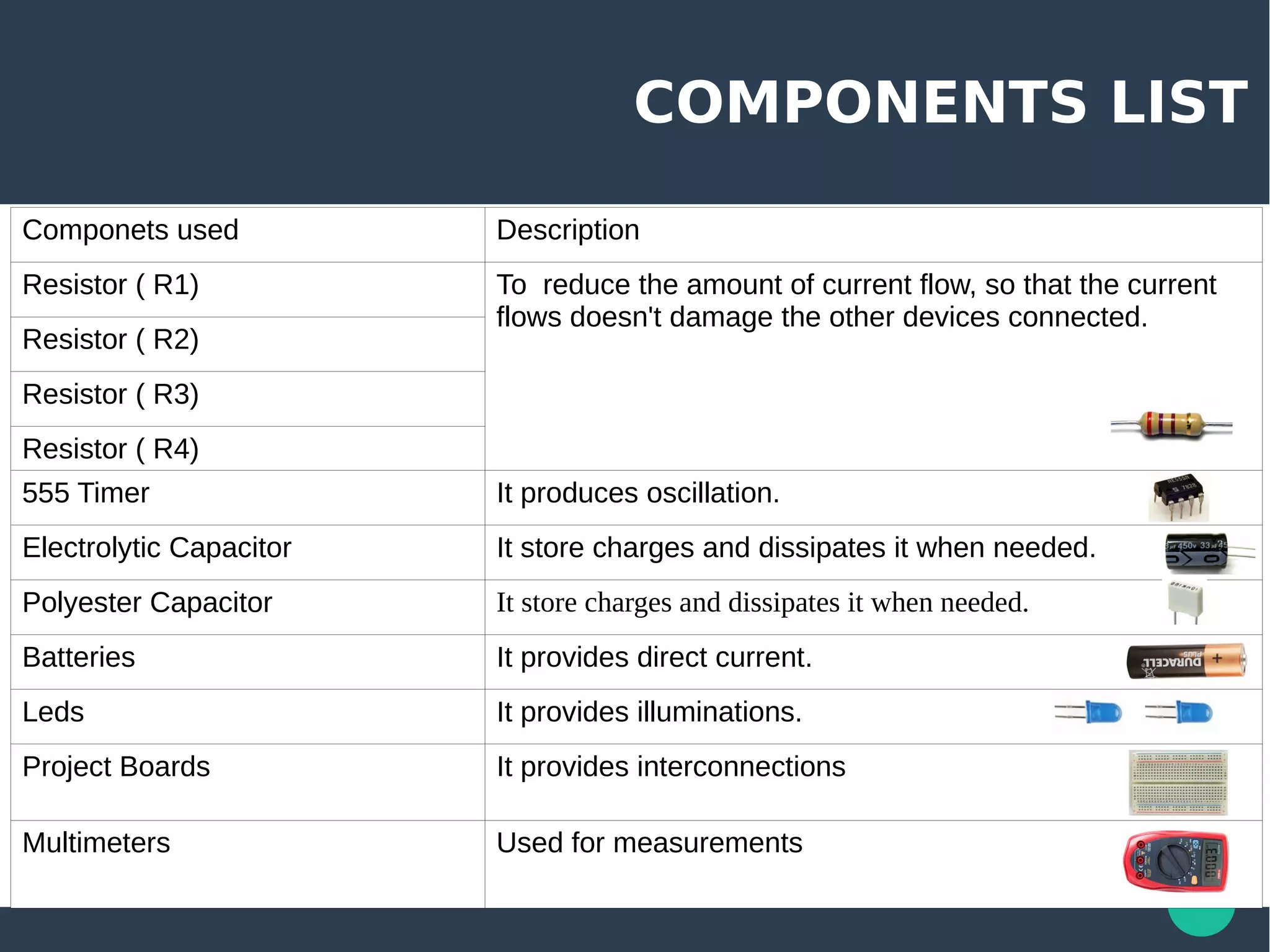The width and height of the screenshot is (1270, 952).
Task: Click the red multimeter image
Action: pyautogui.click(x=1176, y=861)
